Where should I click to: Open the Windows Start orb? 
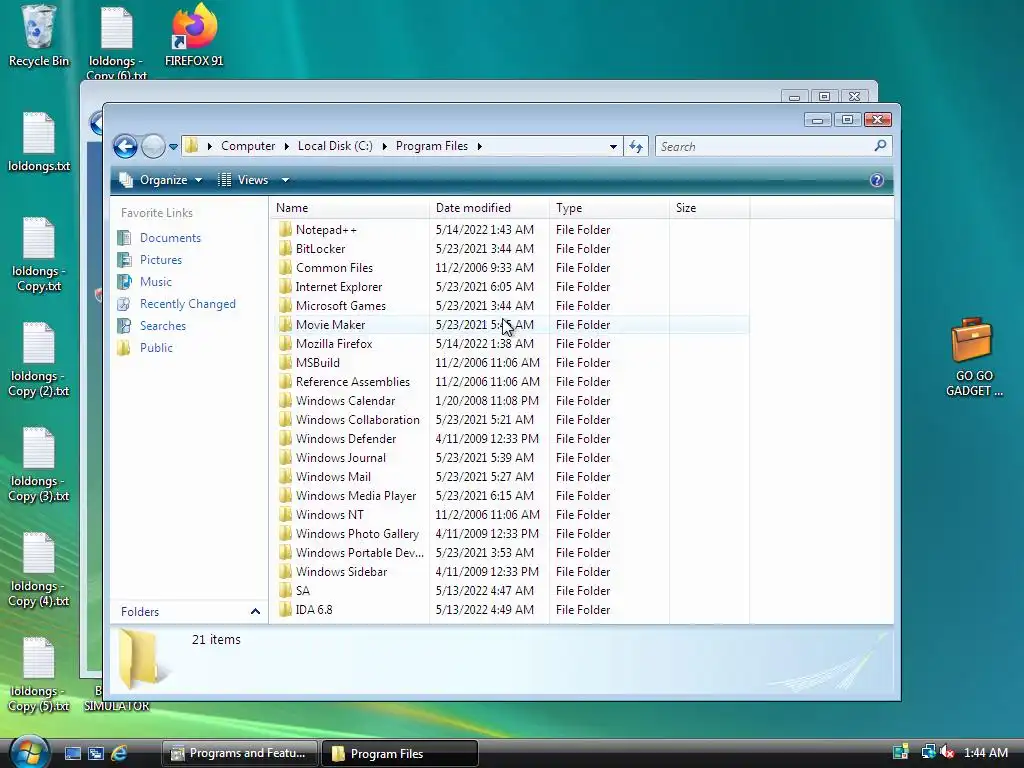pyautogui.click(x=29, y=752)
